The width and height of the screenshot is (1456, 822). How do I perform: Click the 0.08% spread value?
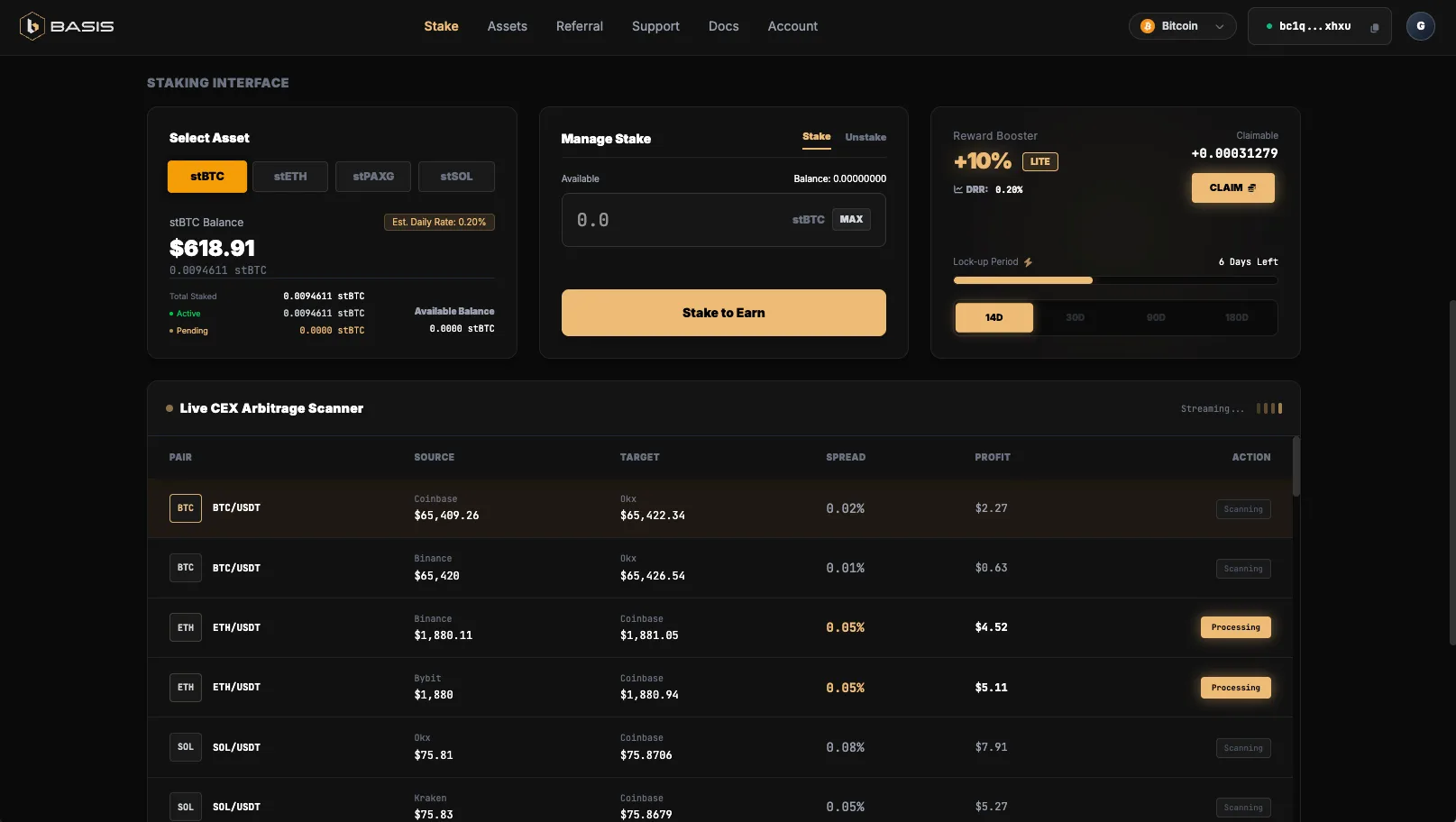[846, 747]
